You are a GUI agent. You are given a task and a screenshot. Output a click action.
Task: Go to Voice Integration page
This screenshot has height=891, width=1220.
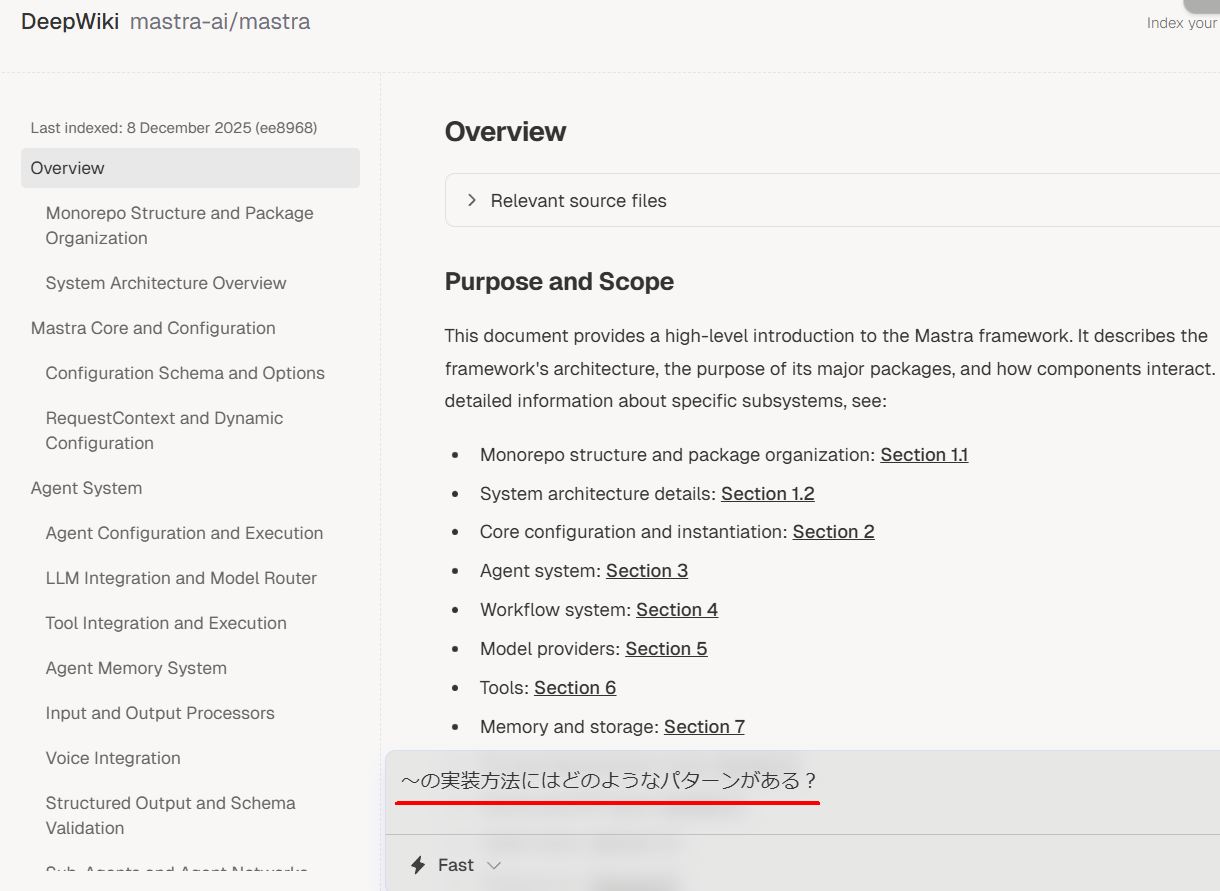tap(113, 758)
